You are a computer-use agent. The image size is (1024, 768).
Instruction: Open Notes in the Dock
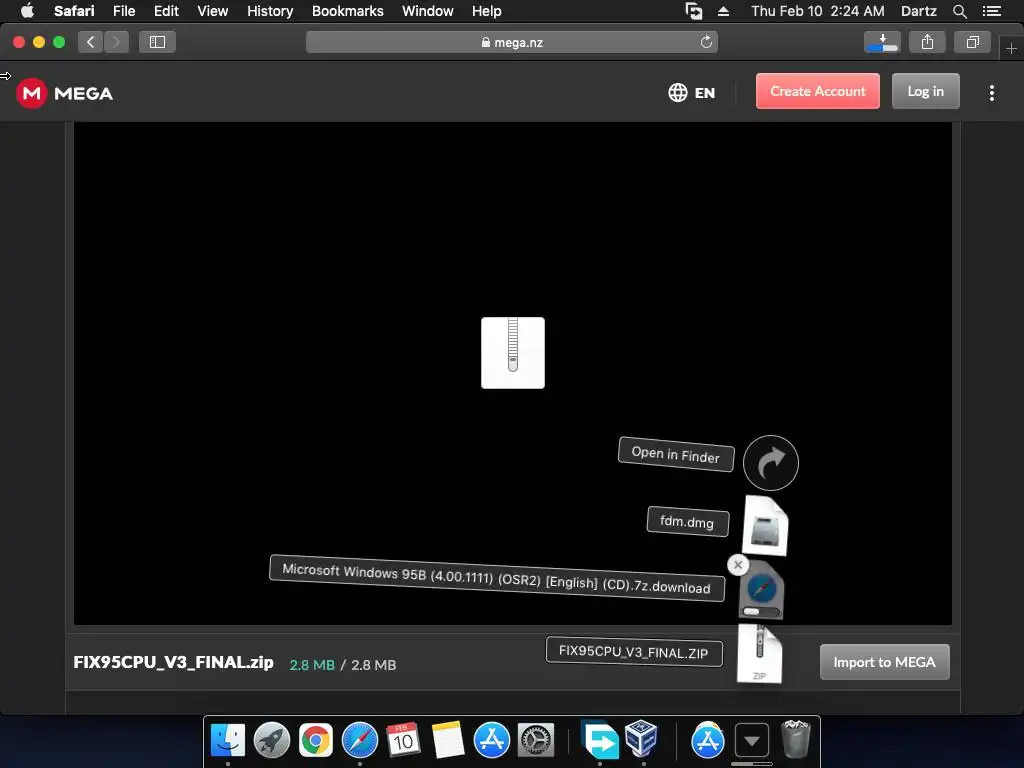447,740
